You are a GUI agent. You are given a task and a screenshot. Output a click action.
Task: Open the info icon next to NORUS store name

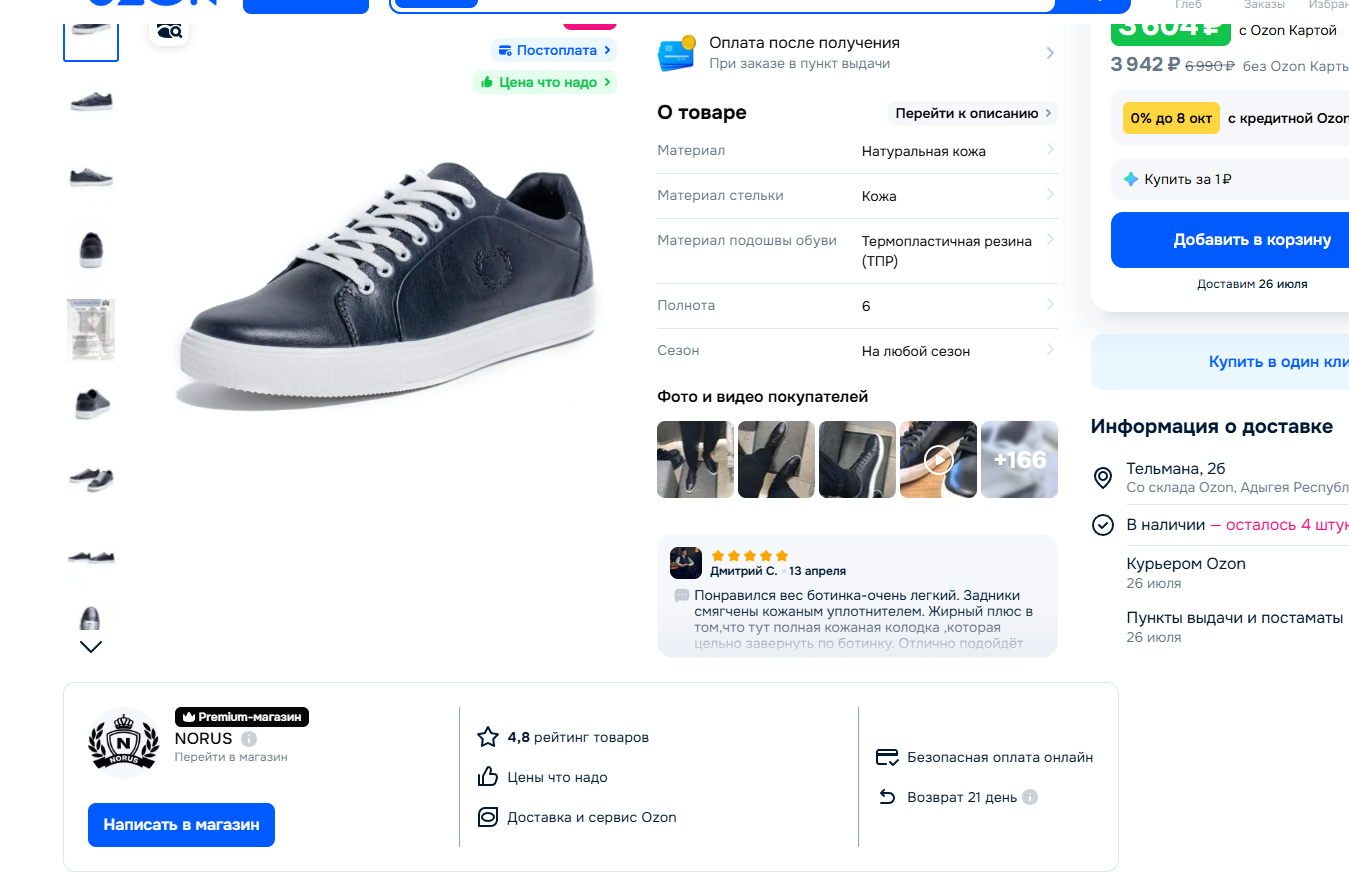249,739
